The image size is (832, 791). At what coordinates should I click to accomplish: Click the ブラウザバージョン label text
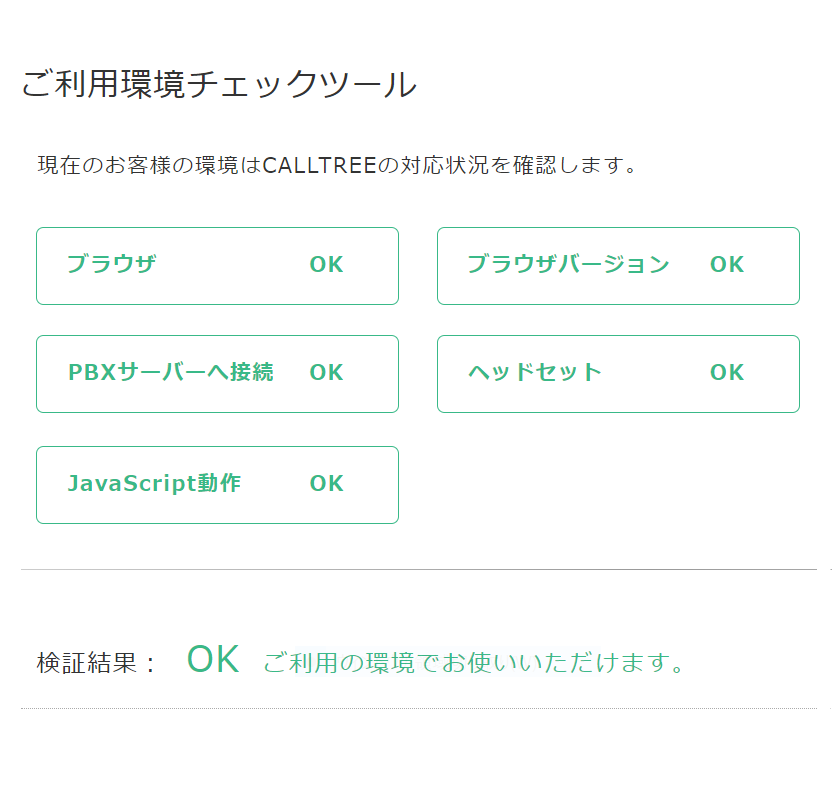[568, 264]
